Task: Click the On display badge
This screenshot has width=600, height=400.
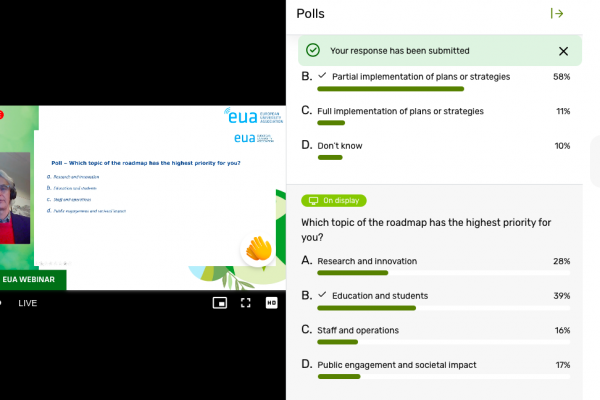Action: pyautogui.click(x=334, y=201)
